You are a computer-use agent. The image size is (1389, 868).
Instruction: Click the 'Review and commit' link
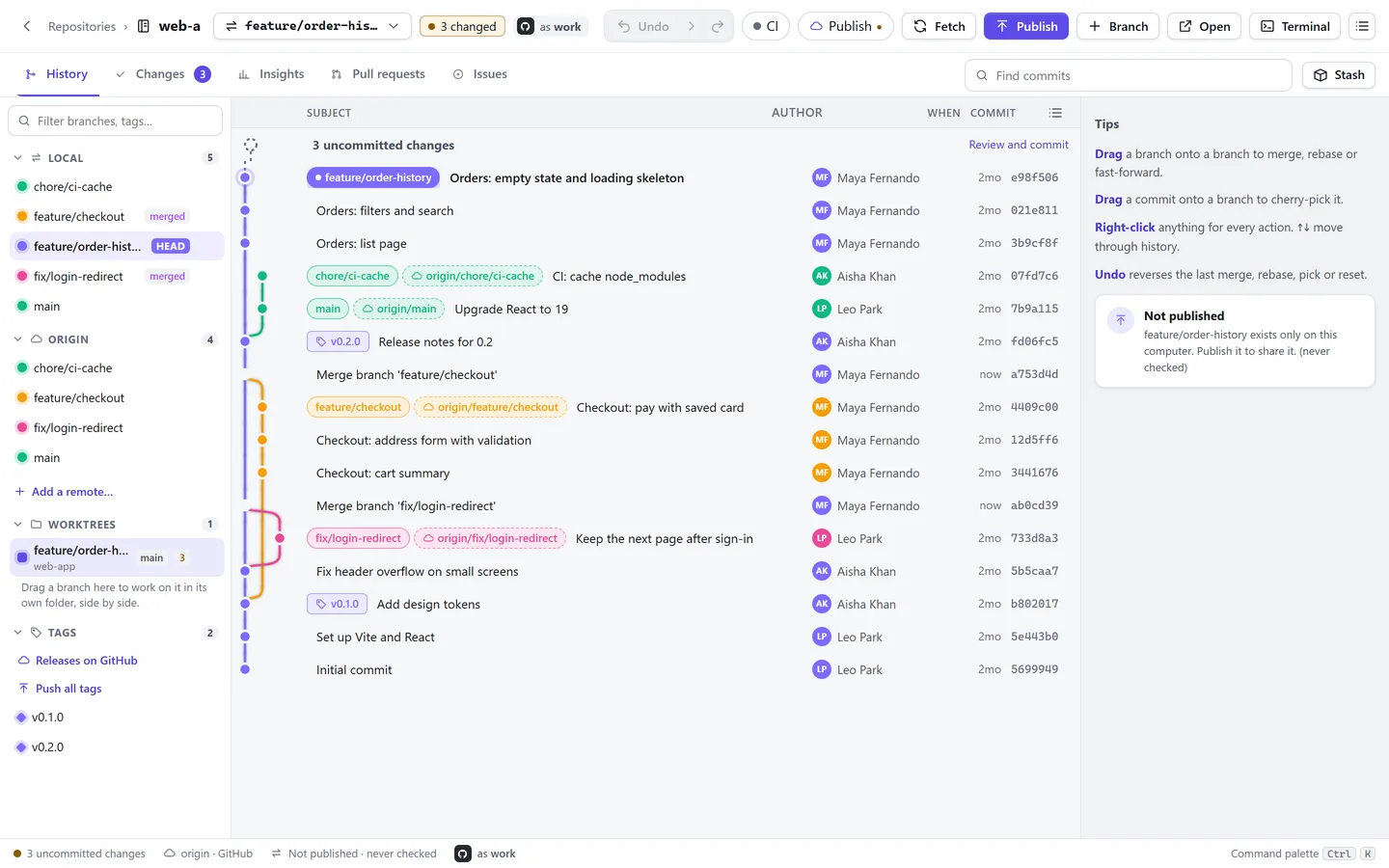tap(1019, 145)
